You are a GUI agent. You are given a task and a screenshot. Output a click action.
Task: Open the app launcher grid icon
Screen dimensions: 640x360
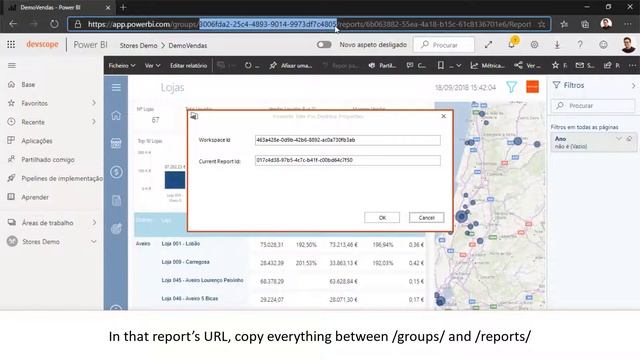tap(11, 44)
